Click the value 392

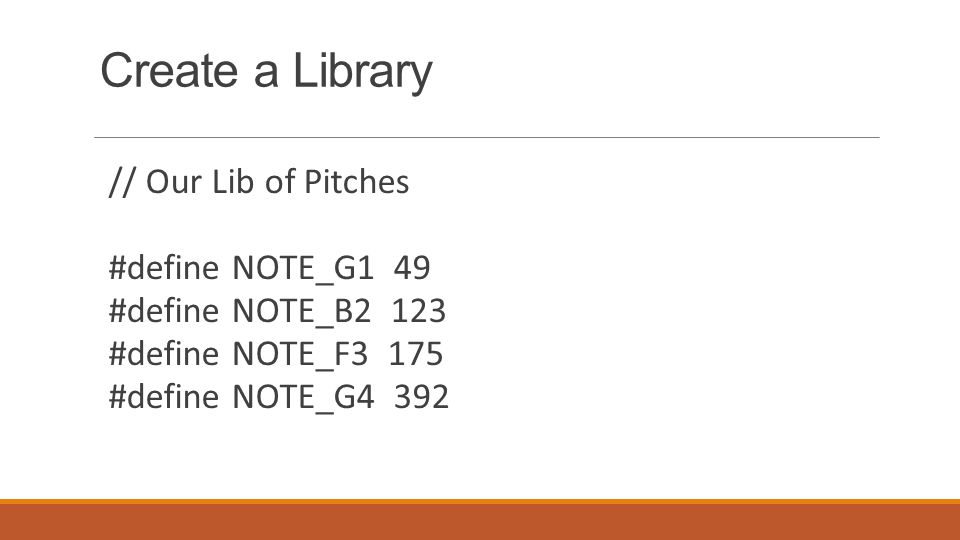(422, 396)
